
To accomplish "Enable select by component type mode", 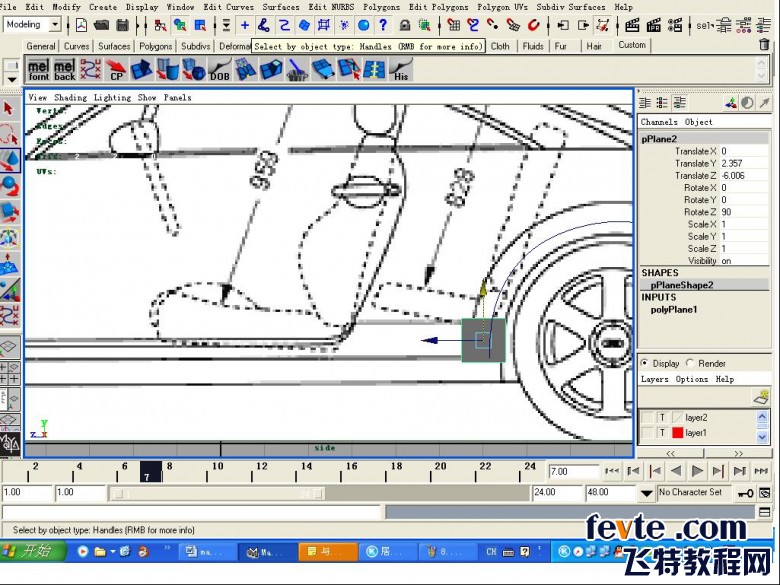I will click(200, 25).
